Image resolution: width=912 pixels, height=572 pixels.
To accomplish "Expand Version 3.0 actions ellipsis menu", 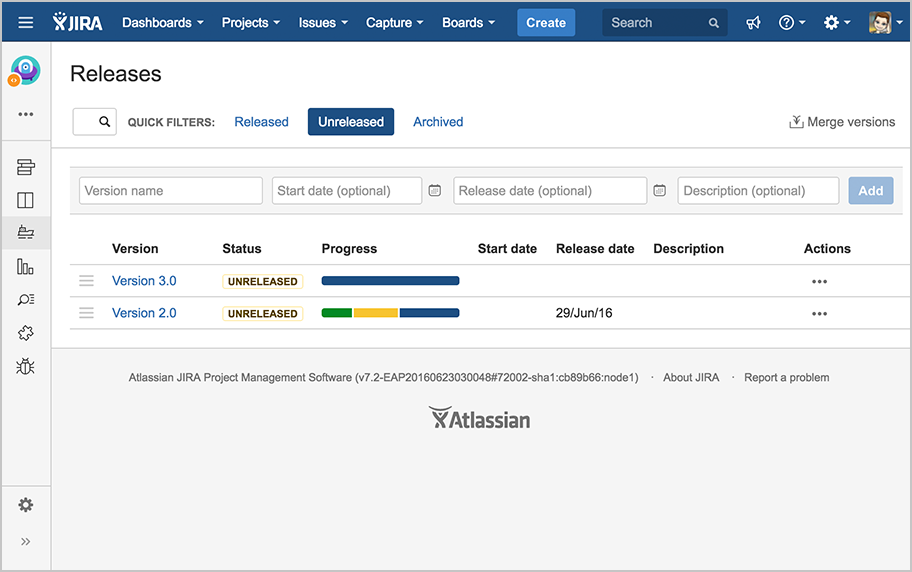I will 819,282.
